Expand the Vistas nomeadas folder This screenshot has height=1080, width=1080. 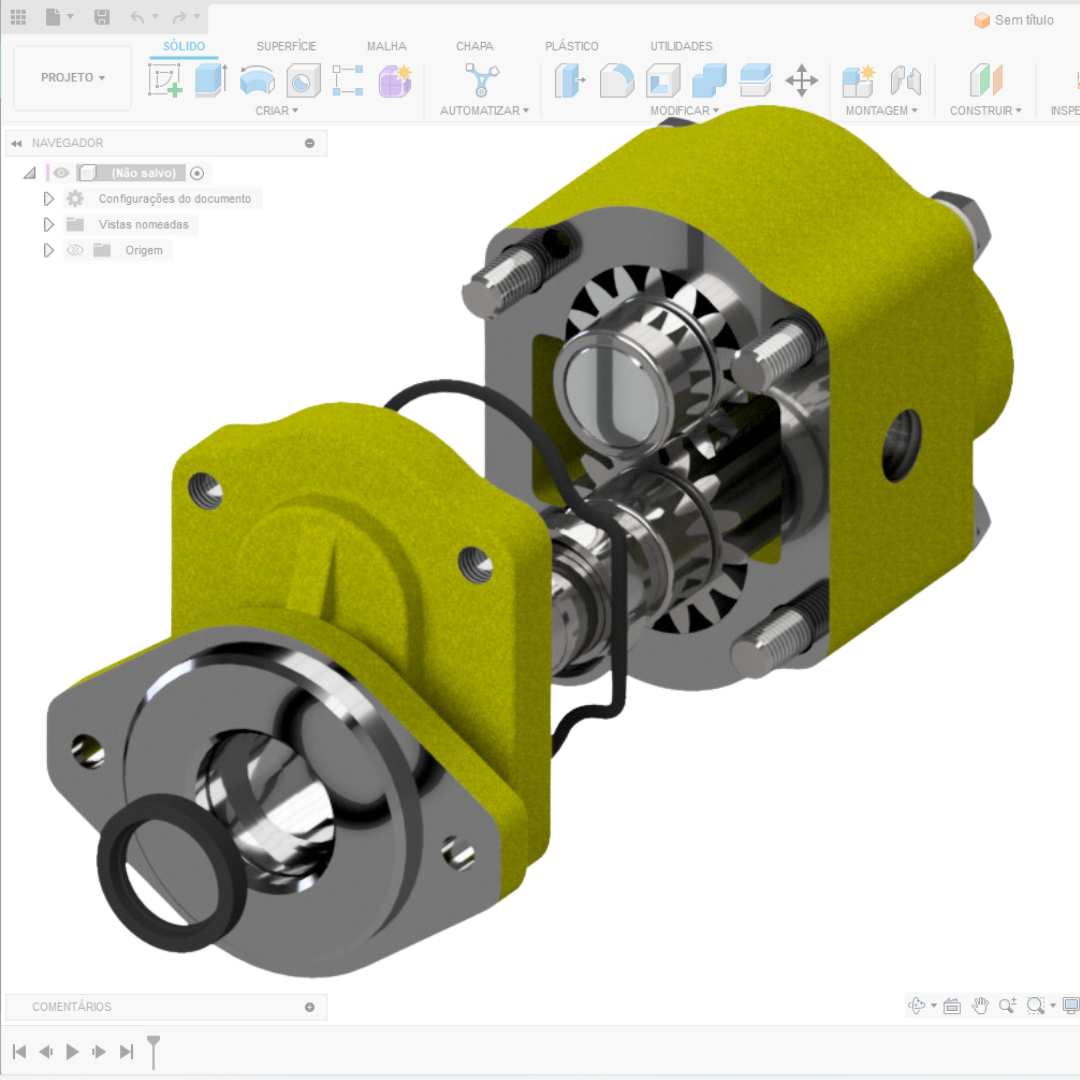[48, 225]
